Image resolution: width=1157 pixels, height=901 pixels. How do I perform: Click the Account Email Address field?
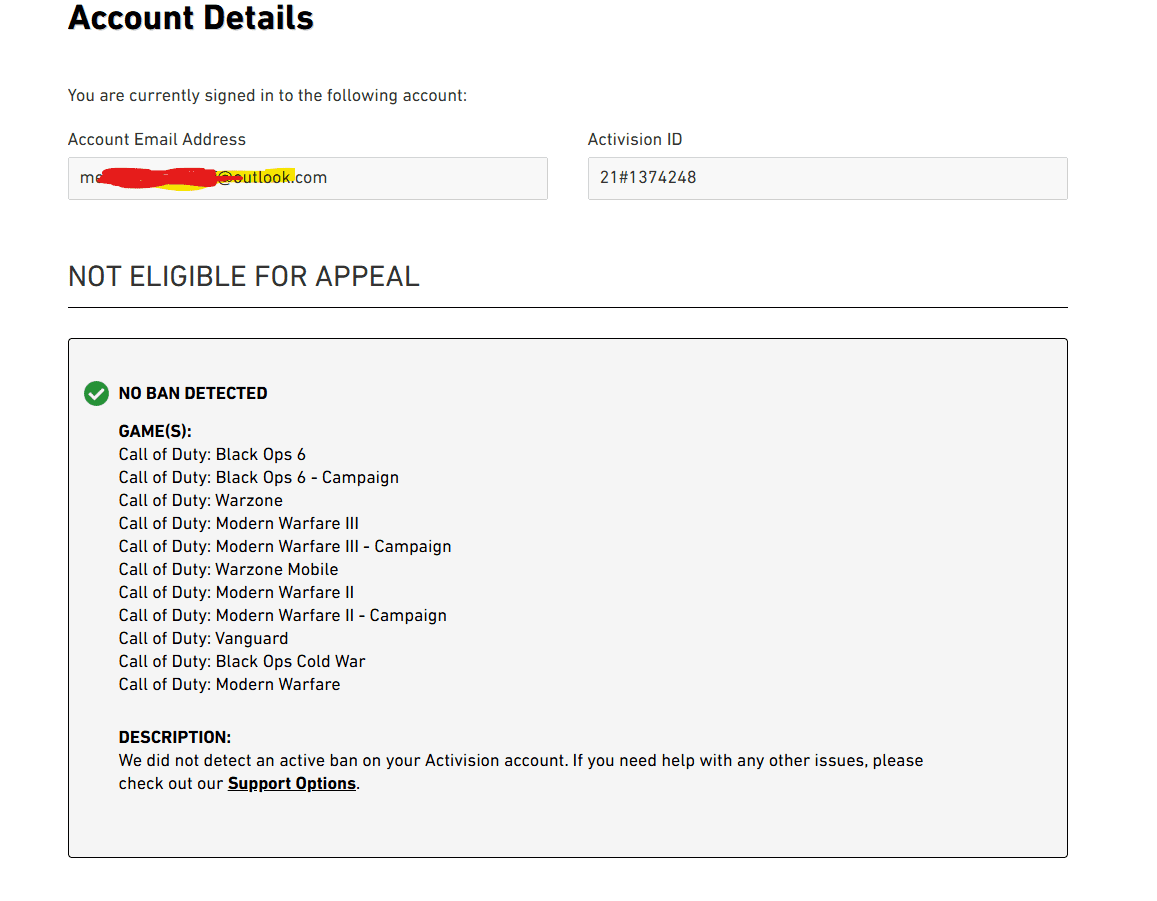[307, 178]
